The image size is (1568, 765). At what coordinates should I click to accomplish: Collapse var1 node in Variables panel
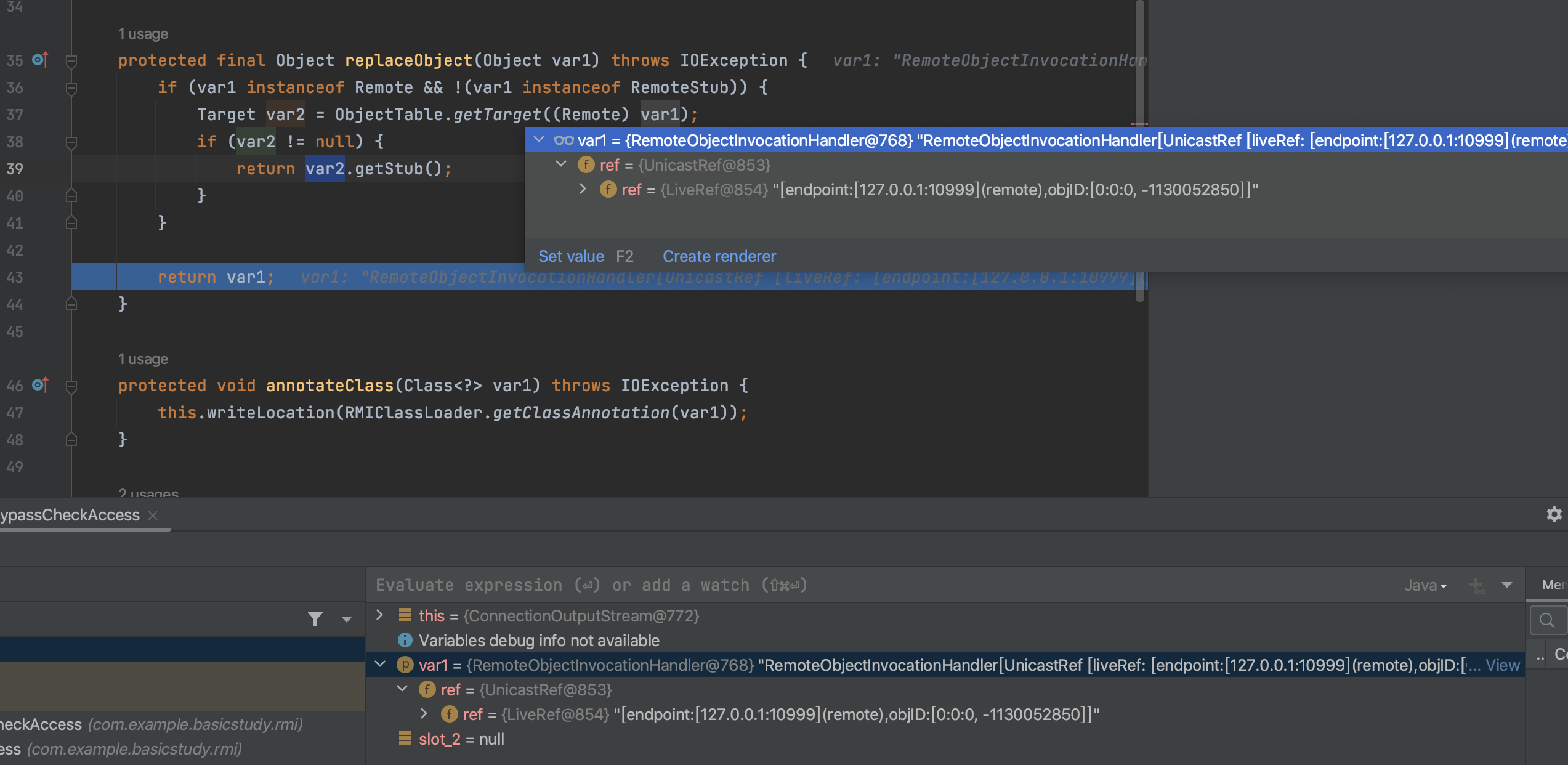(380, 665)
